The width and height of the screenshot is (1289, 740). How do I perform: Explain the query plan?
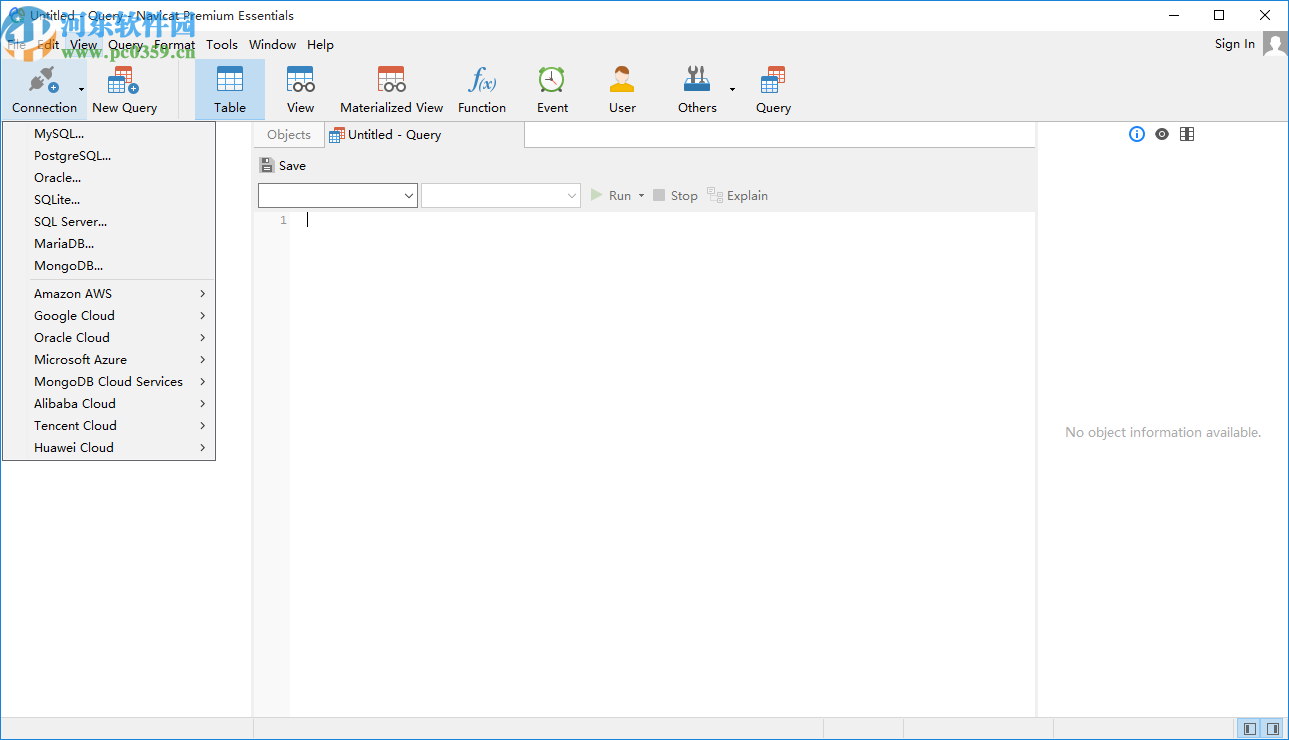pos(738,196)
